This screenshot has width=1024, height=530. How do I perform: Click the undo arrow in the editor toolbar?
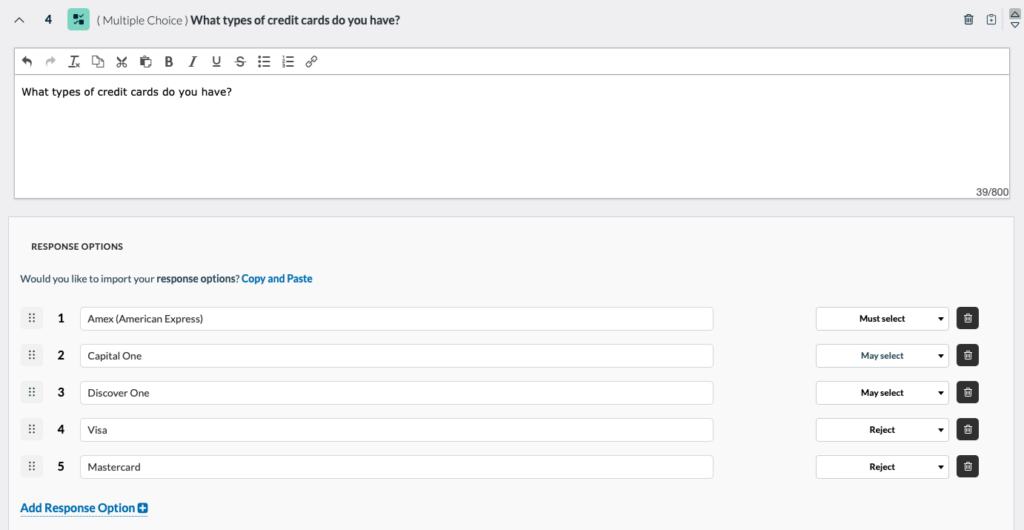tap(27, 61)
